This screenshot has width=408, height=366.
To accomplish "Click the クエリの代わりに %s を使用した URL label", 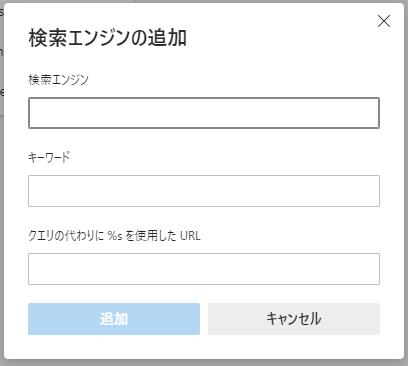I will 114,236.
